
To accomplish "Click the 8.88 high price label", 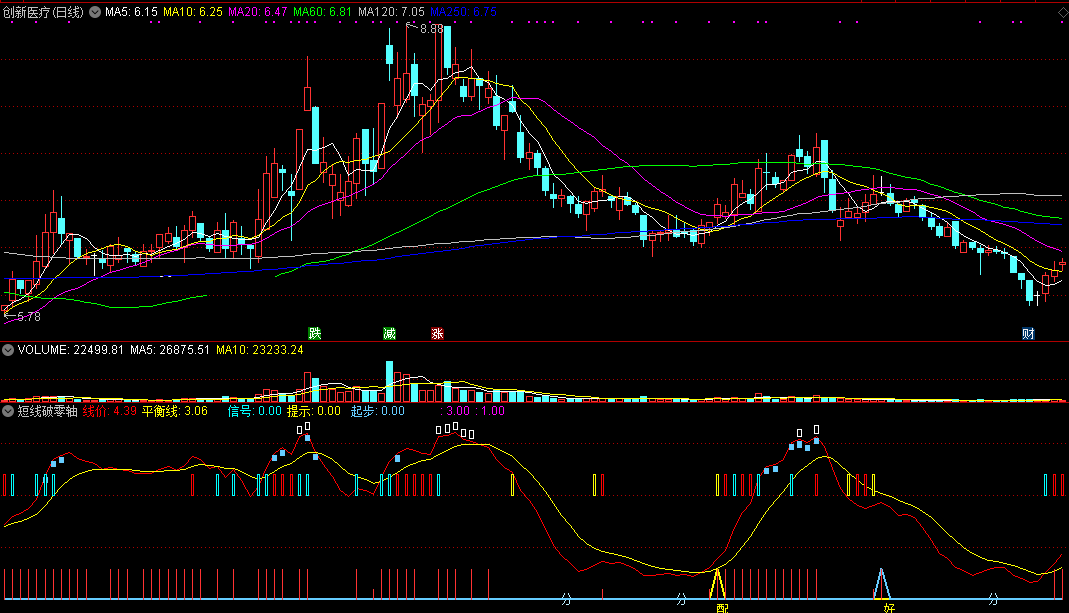I will [432, 29].
